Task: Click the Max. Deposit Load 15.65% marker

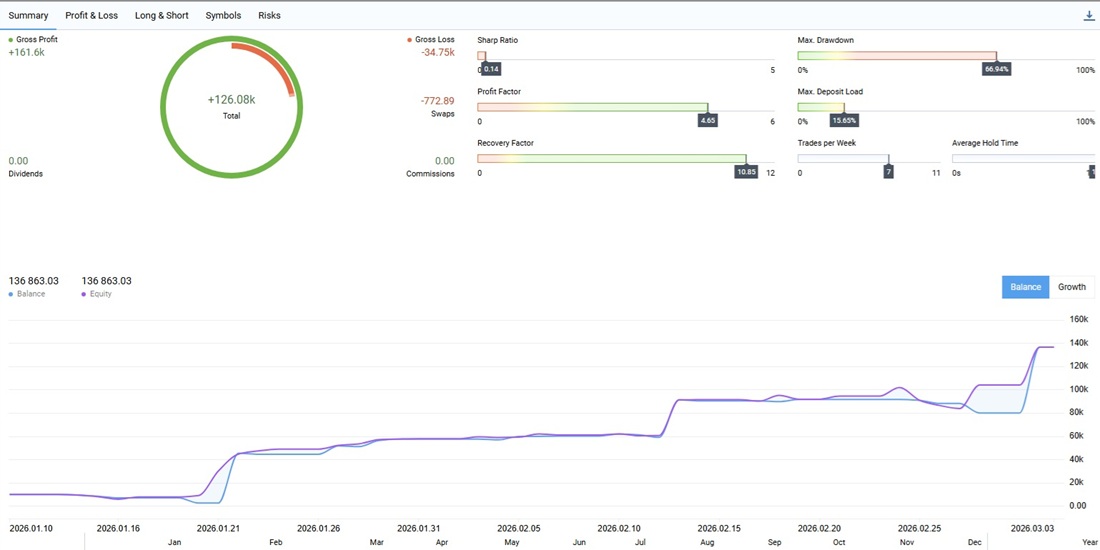Action: pos(844,120)
